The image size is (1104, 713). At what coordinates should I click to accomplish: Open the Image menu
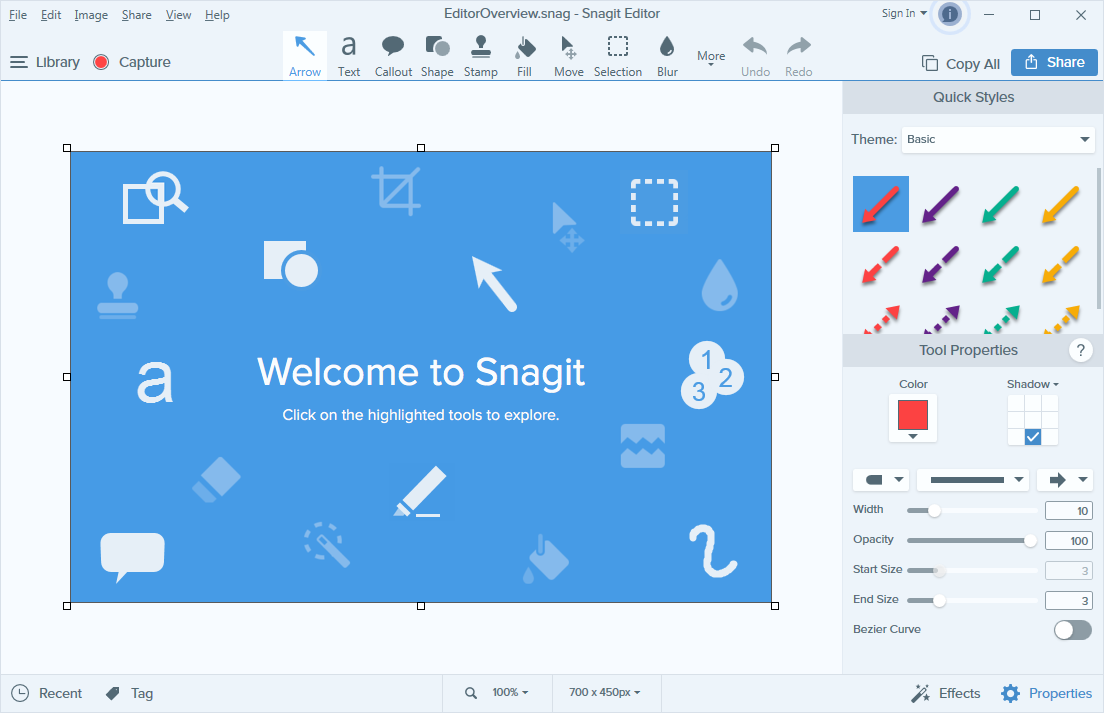click(x=91, y=15)
